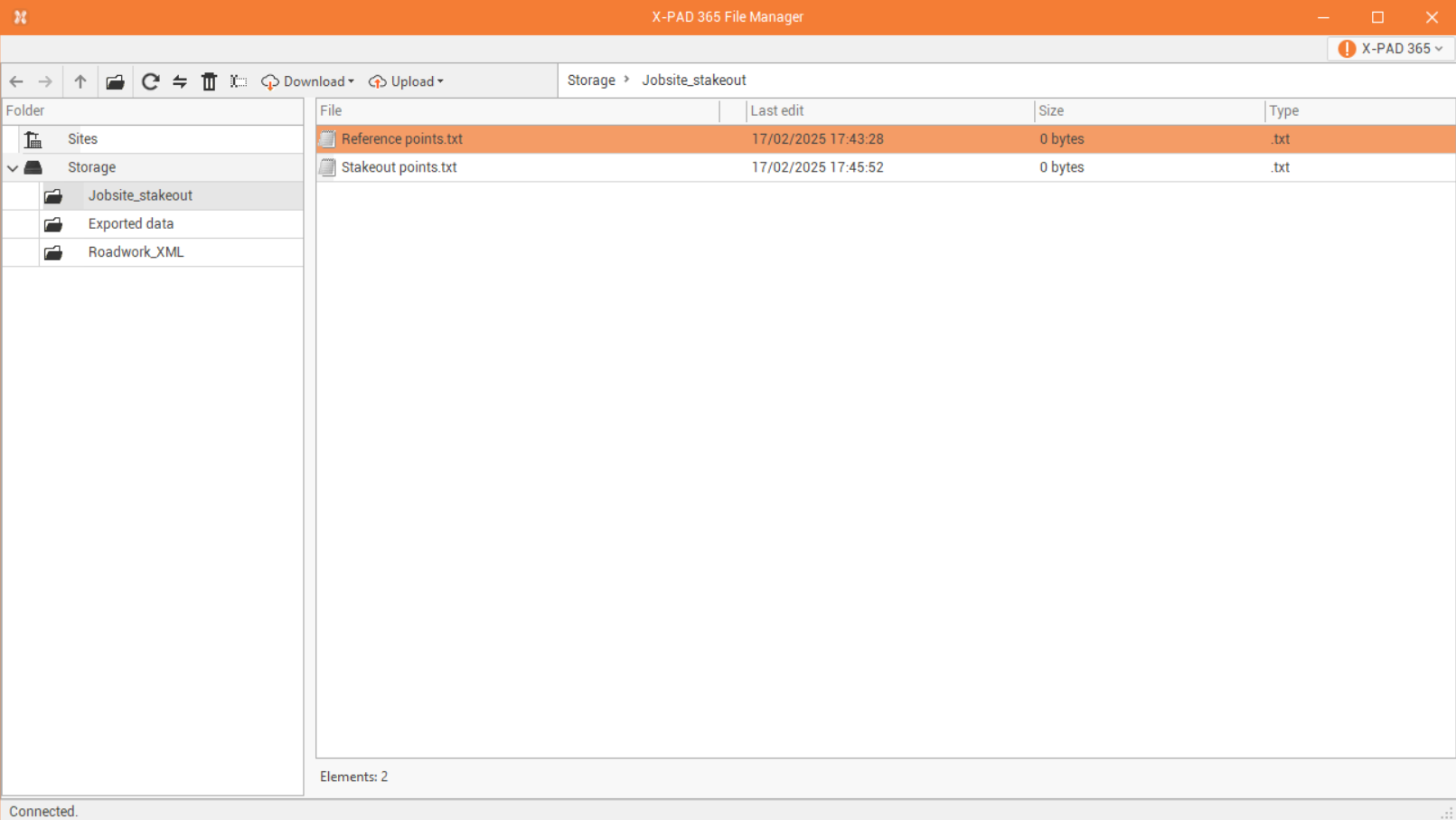Click the sync arrows toolbar icon
This screenshot has width=1456, height=820.
pyautogui.click(x=180, y=81)
